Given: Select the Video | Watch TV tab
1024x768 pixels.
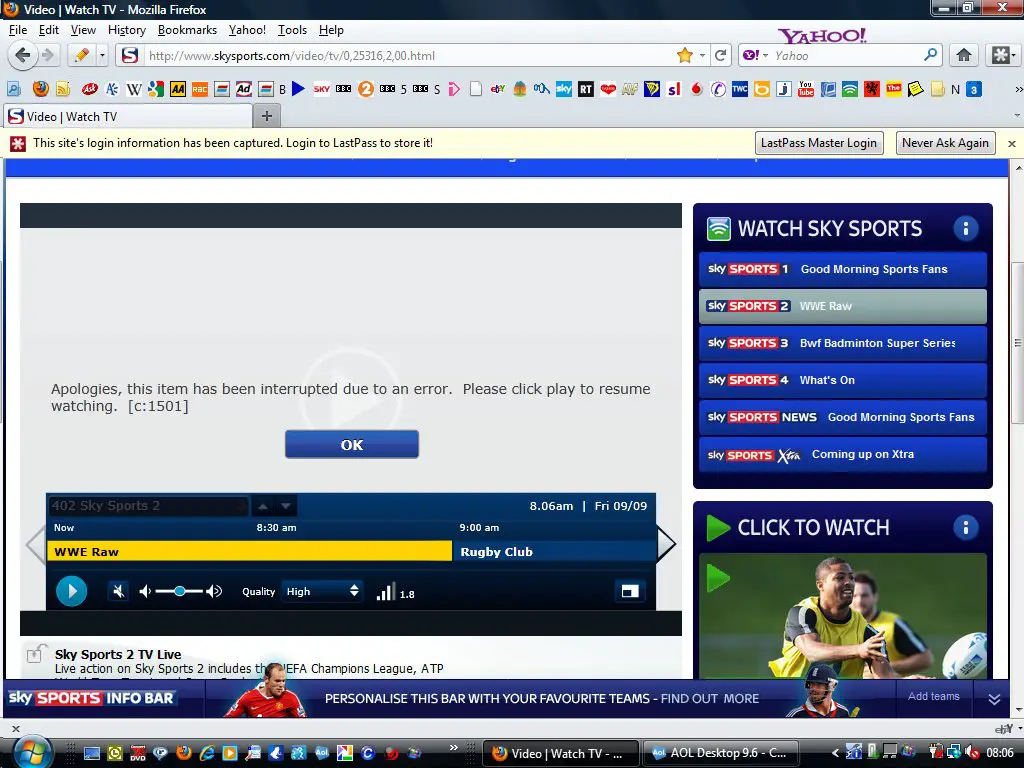Looking at the screenshot, I should coord(128,116).
